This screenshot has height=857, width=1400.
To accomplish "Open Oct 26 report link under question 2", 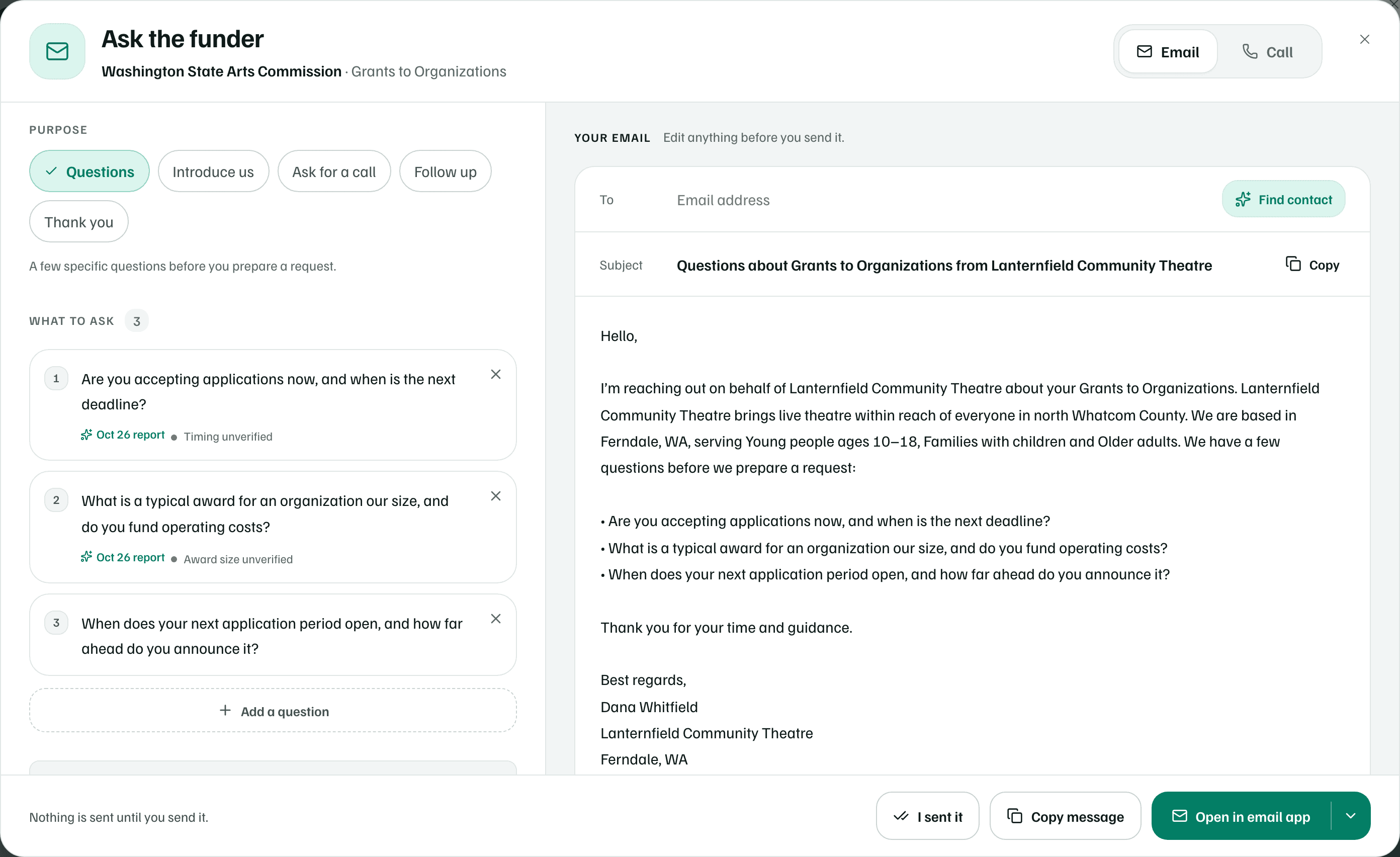I will coord(123,558).
